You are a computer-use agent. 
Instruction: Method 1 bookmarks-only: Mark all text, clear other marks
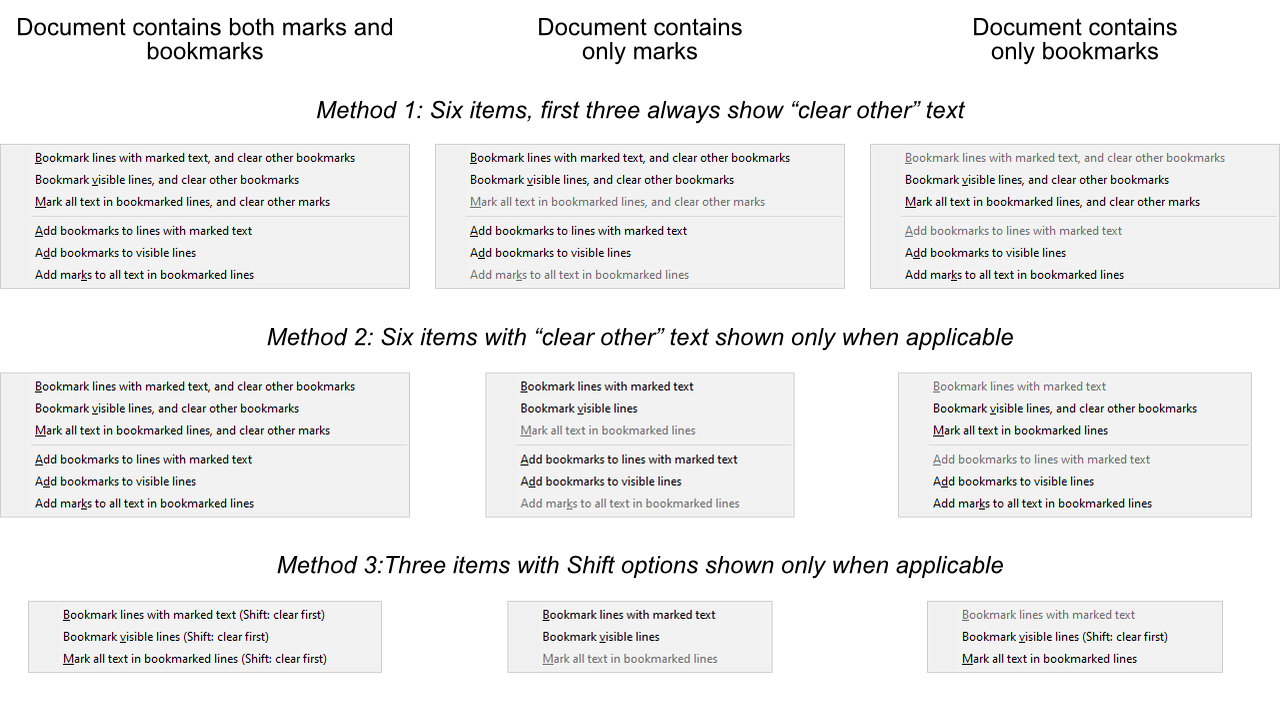pos(1075,201)
